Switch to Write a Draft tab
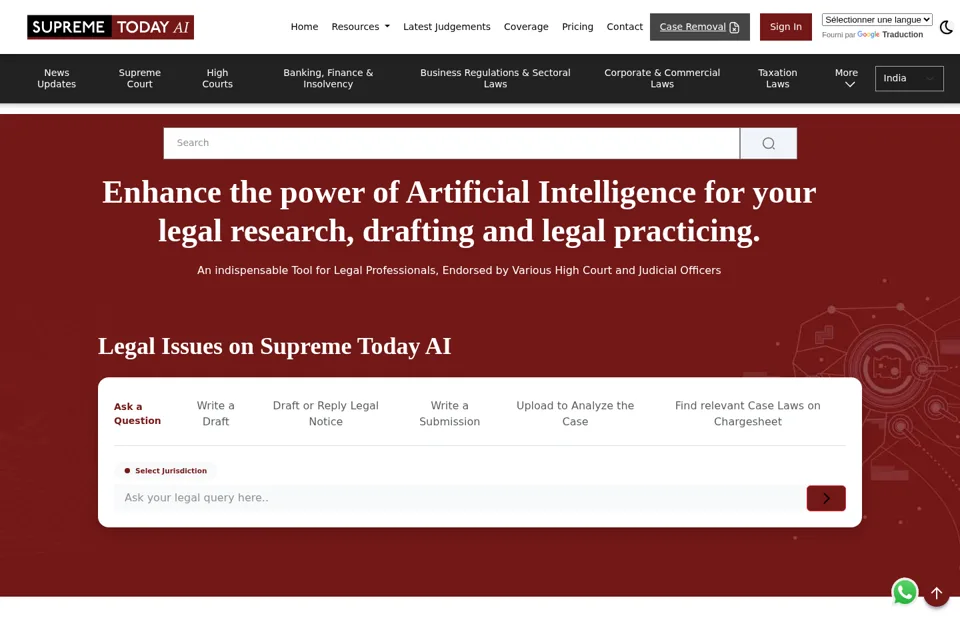The width and height of the screenshot is (960, 640). pos(216,413)
